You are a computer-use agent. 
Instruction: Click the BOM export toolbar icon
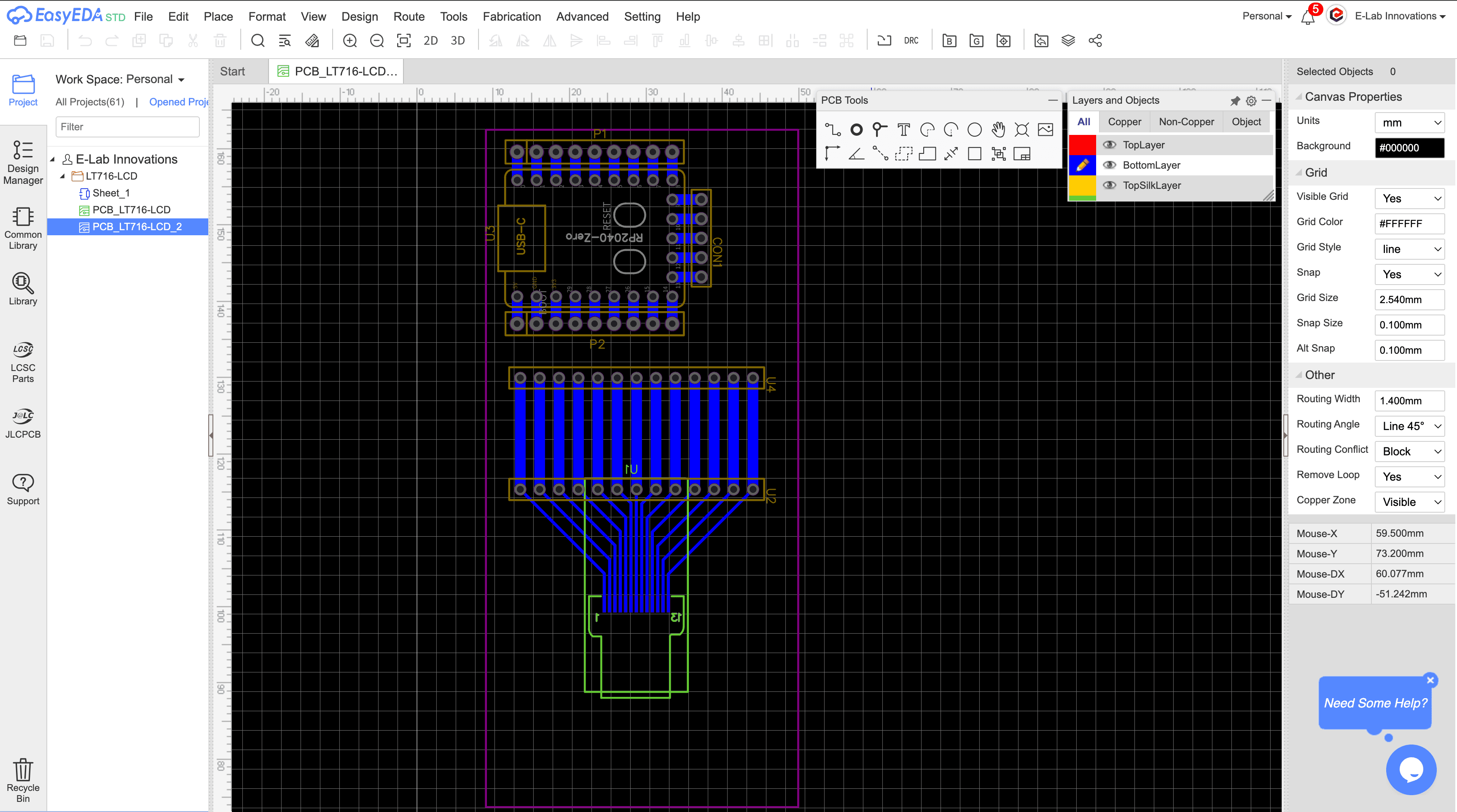[949, 41]
